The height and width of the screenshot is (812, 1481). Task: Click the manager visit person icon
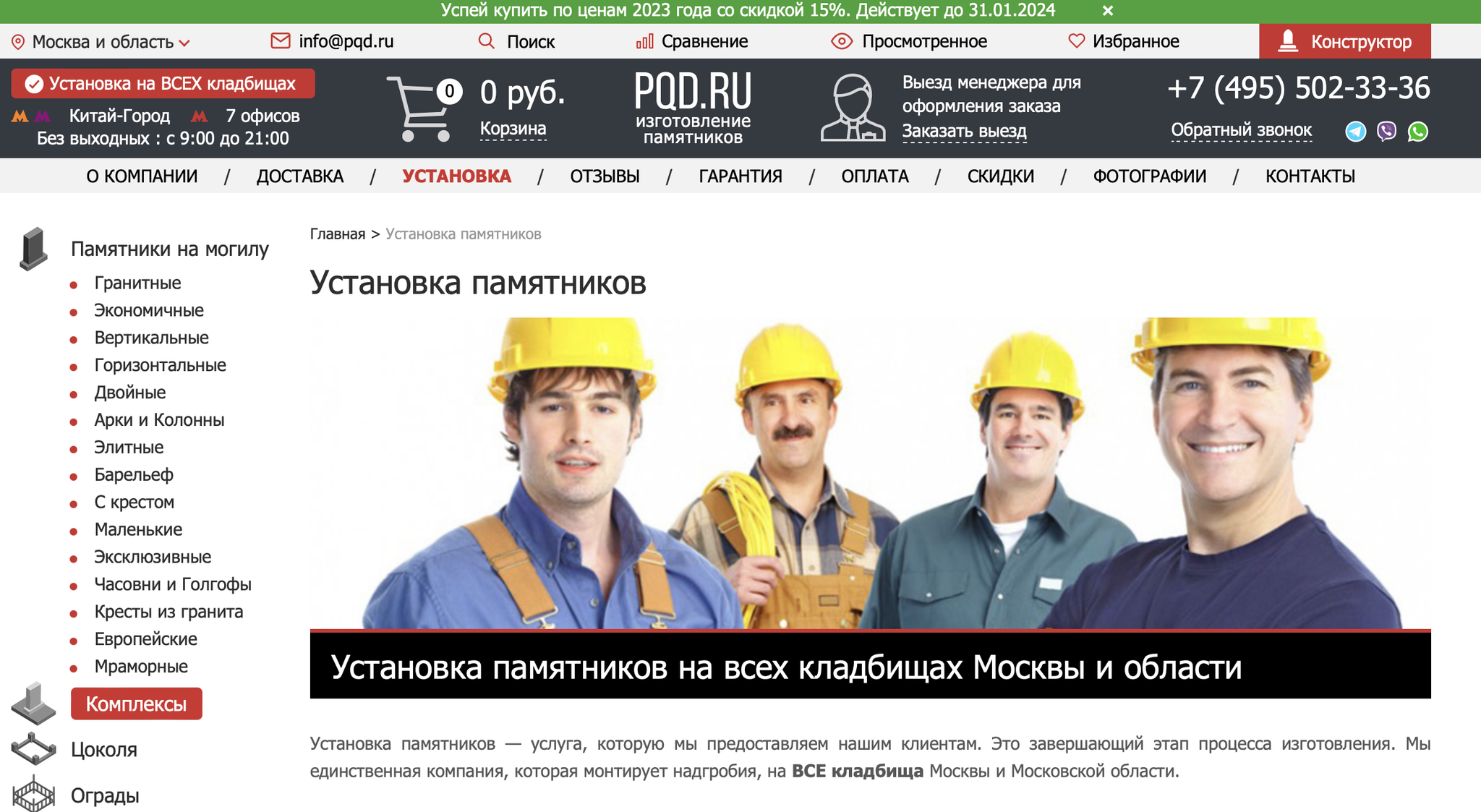(x=853, y=108)
